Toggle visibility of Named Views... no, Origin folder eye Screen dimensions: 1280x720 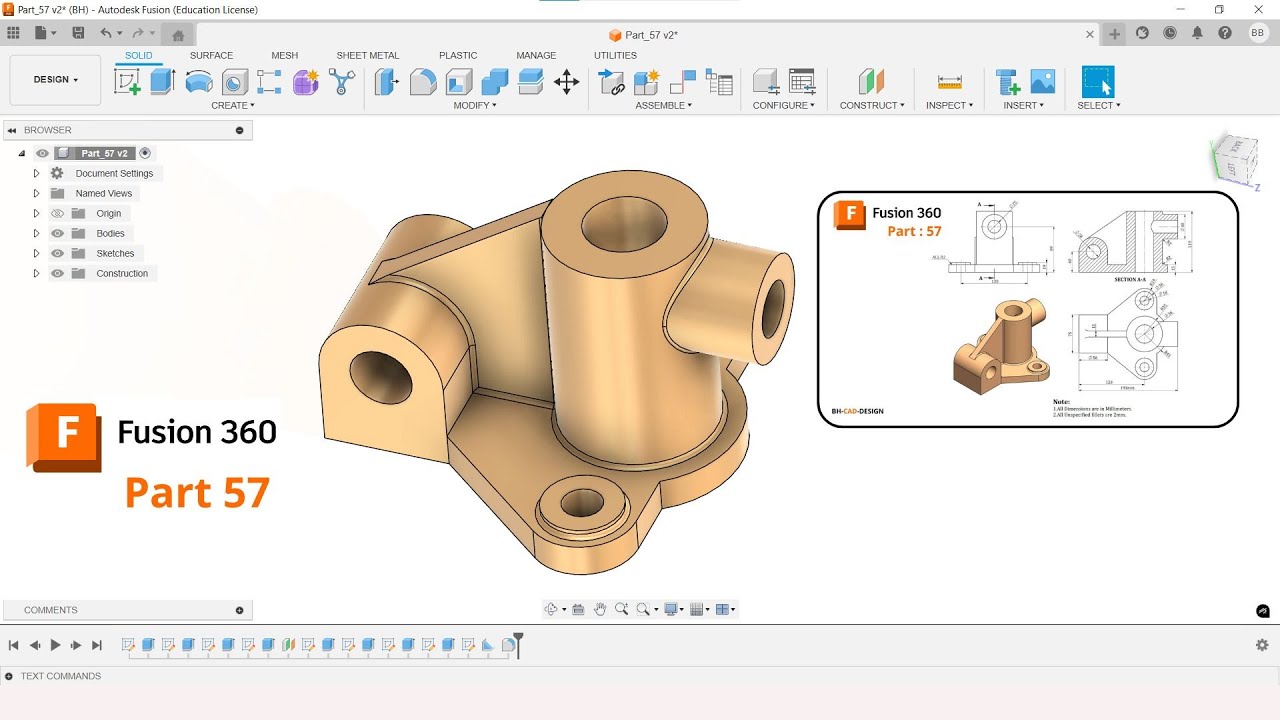point(57,213)
